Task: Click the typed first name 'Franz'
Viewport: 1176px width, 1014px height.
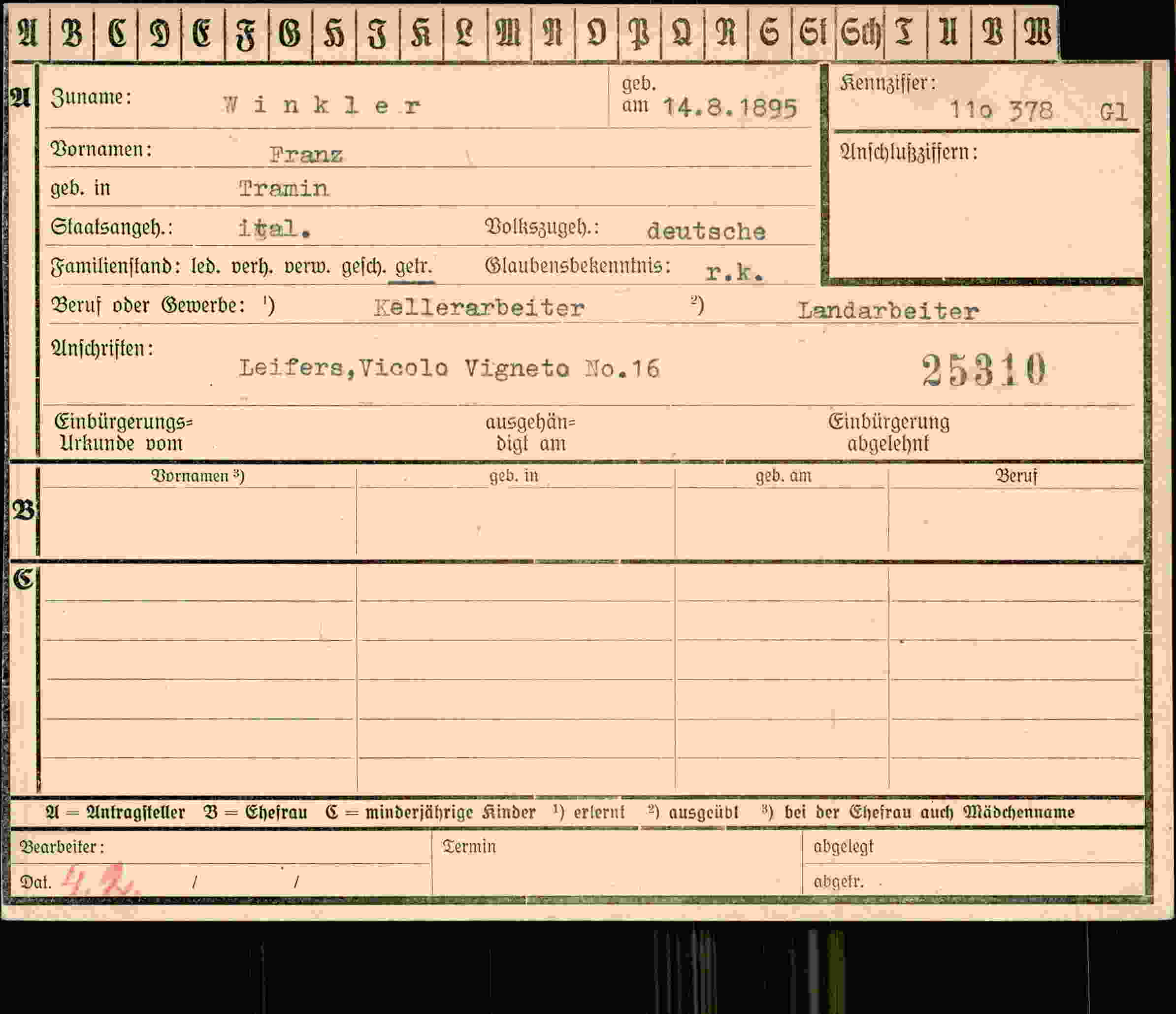Action: [306, 154]
